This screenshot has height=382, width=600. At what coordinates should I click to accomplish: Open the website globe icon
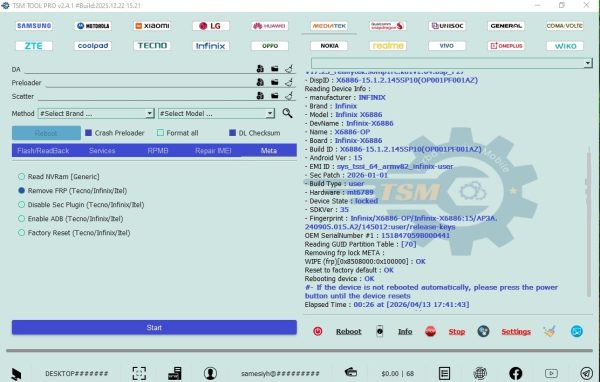pos(480,373)
